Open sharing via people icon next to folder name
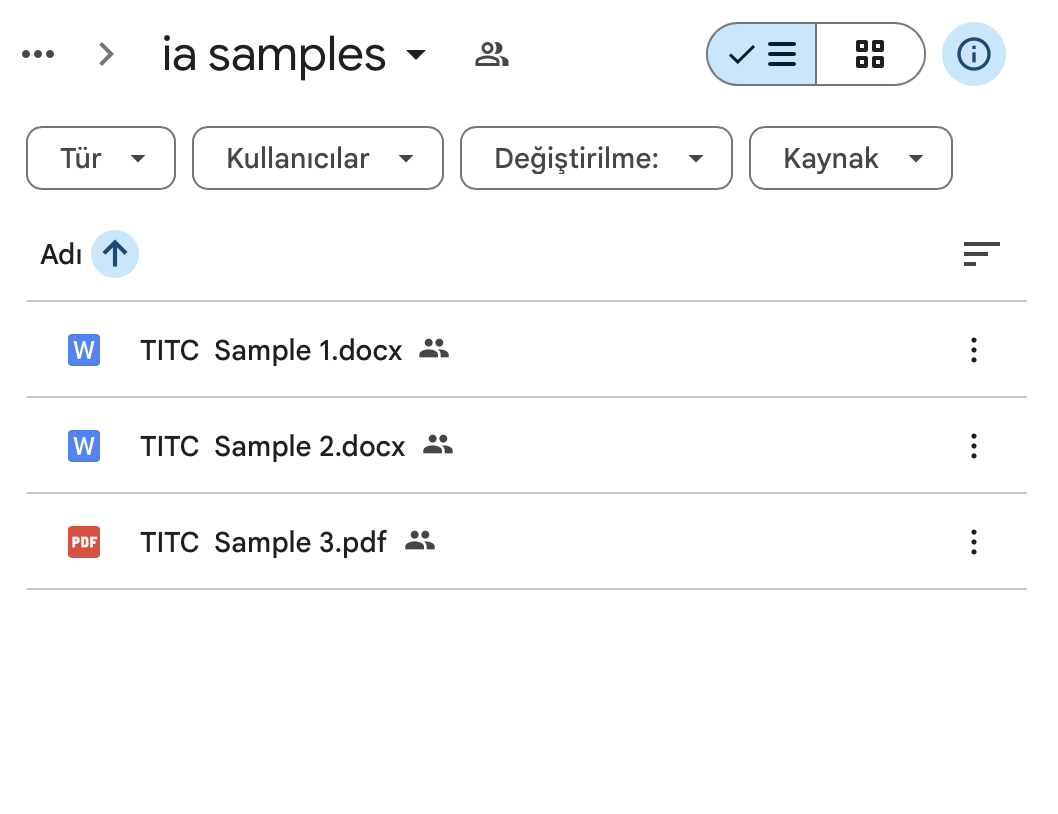 click(491, 55)
